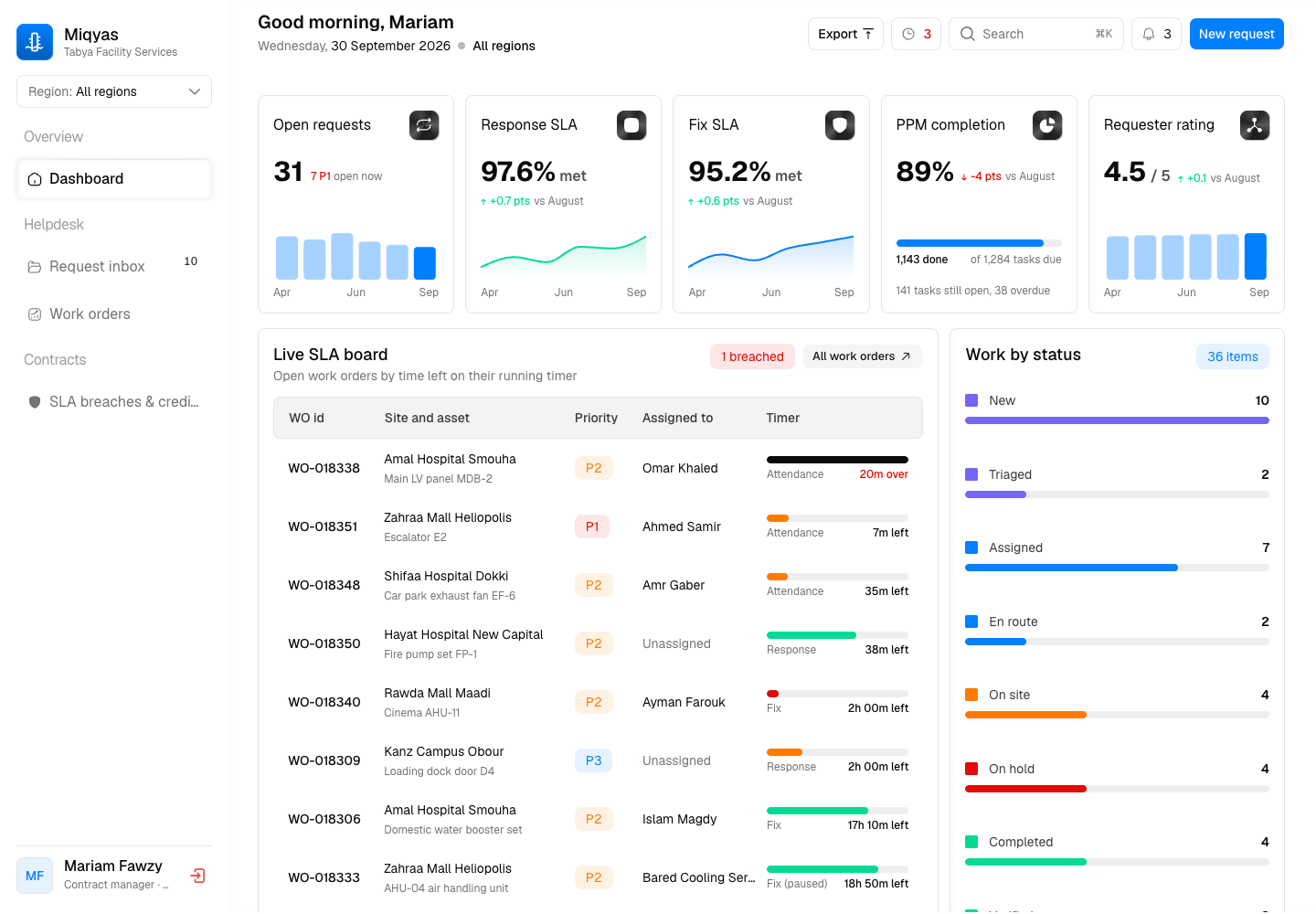Click the 20m over timer text

pyautogui.click(x=884, y=474)
